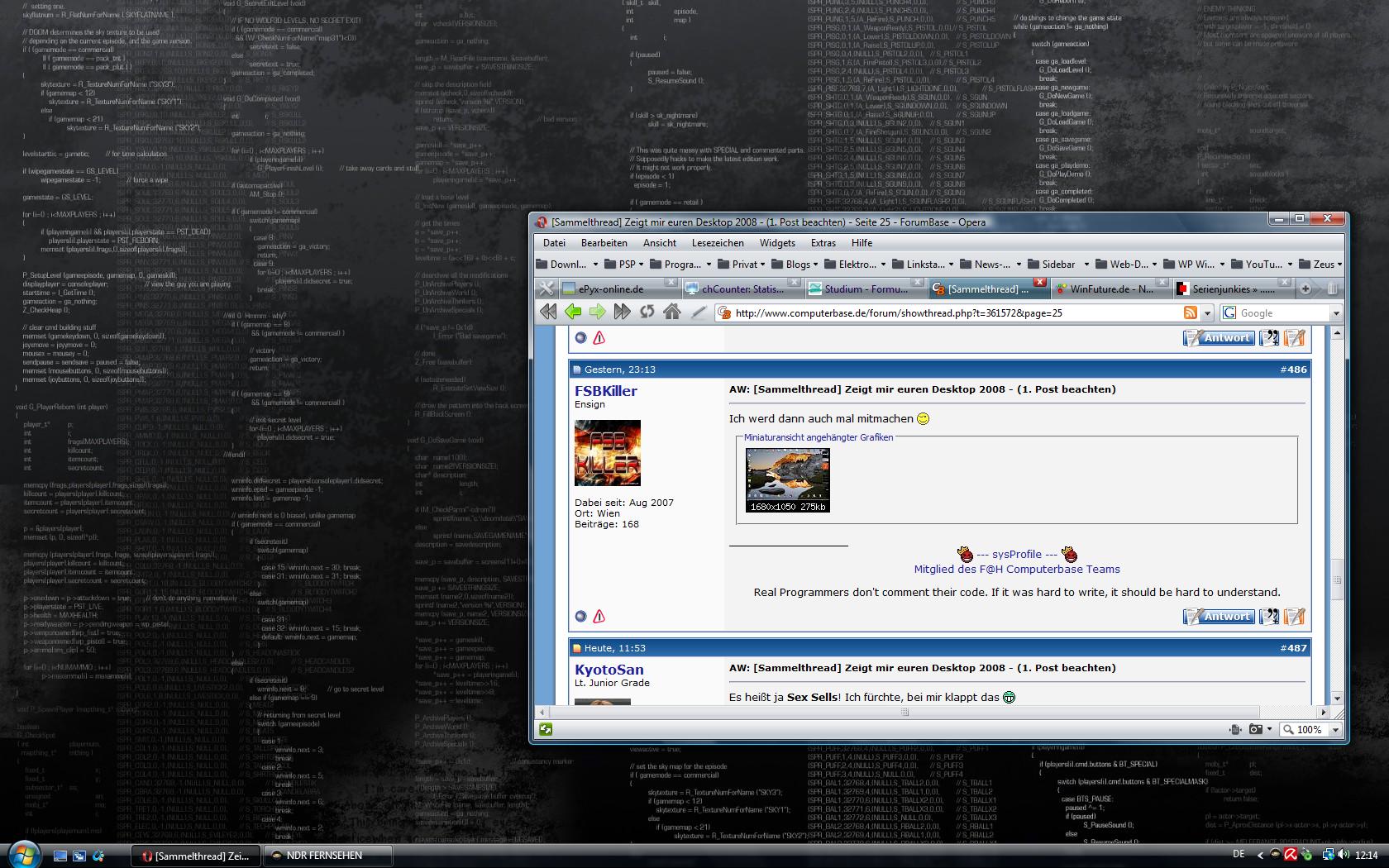This screenshot has width=1389, height=868.
Task: Open the Windows Start menu
Action: pos(23,854)
